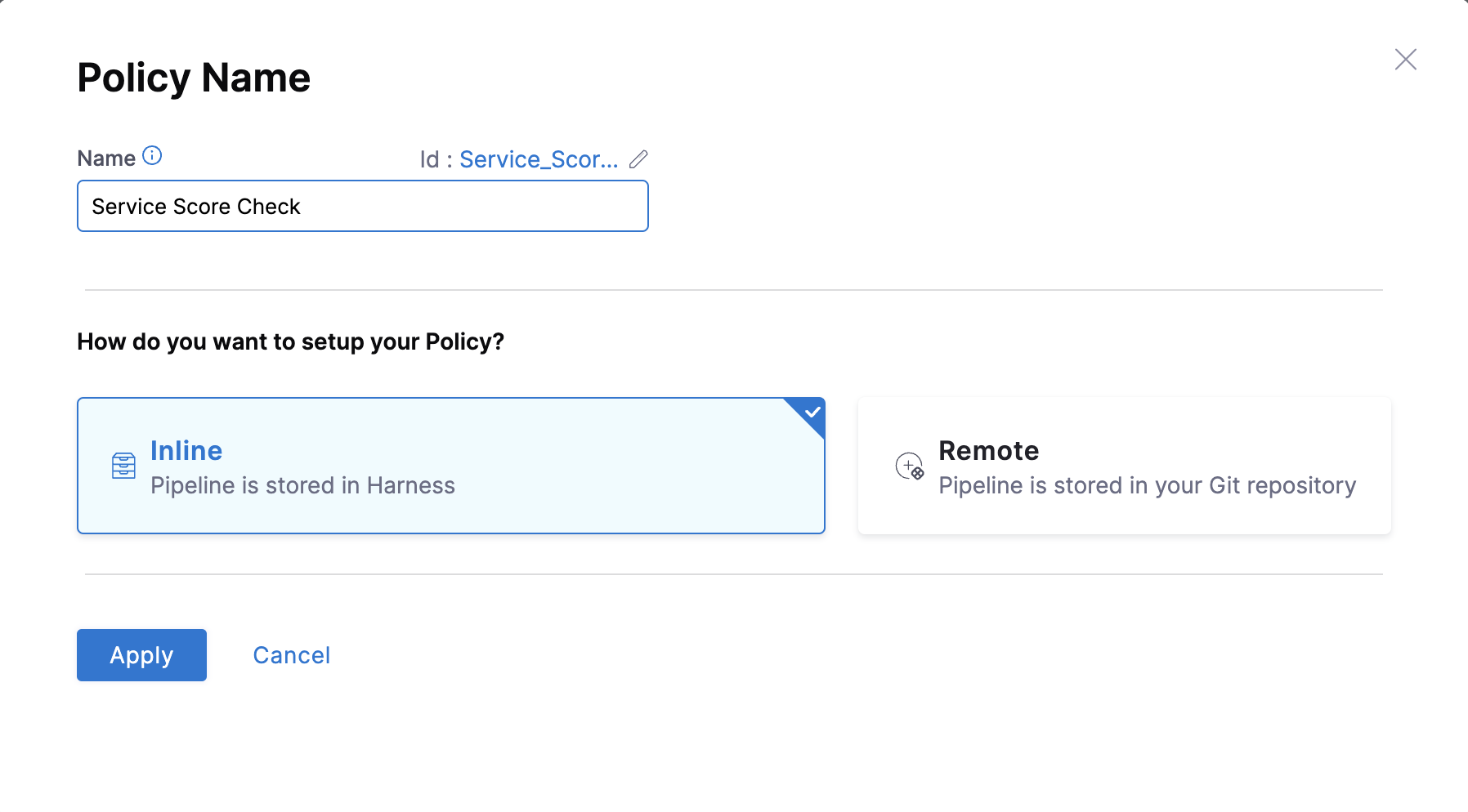Click "Pipeline is stored in your Git repository"
The width and height of the screenshot is (1468, 812).
(1147, 486)
